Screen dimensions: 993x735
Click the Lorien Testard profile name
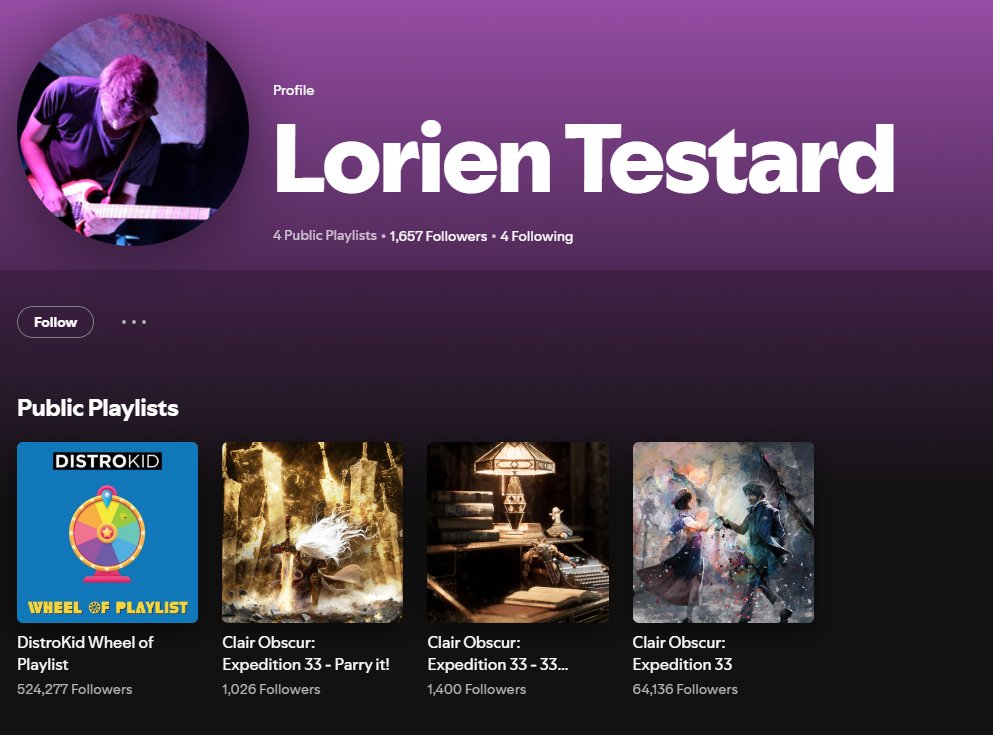point(584,158)
